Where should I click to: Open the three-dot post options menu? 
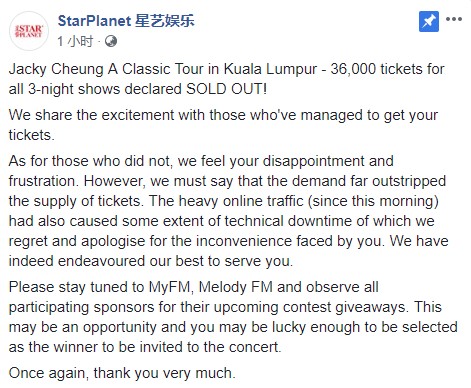tap(454, 19)
